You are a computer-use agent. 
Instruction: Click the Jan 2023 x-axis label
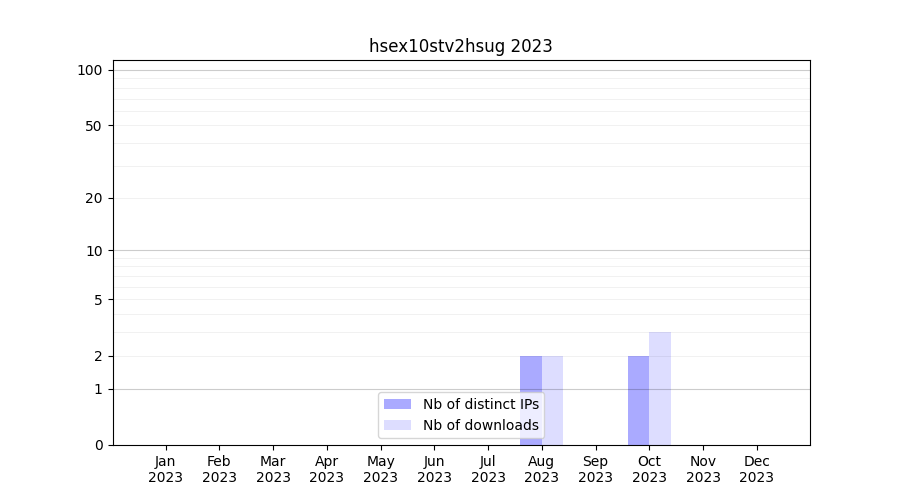(x=165, y=469)
